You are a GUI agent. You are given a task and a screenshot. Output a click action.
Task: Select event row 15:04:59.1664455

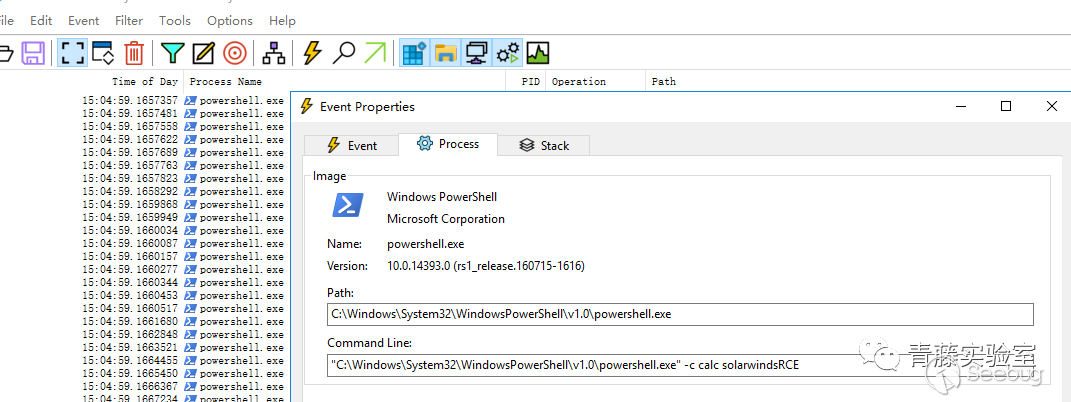[183, 360]
